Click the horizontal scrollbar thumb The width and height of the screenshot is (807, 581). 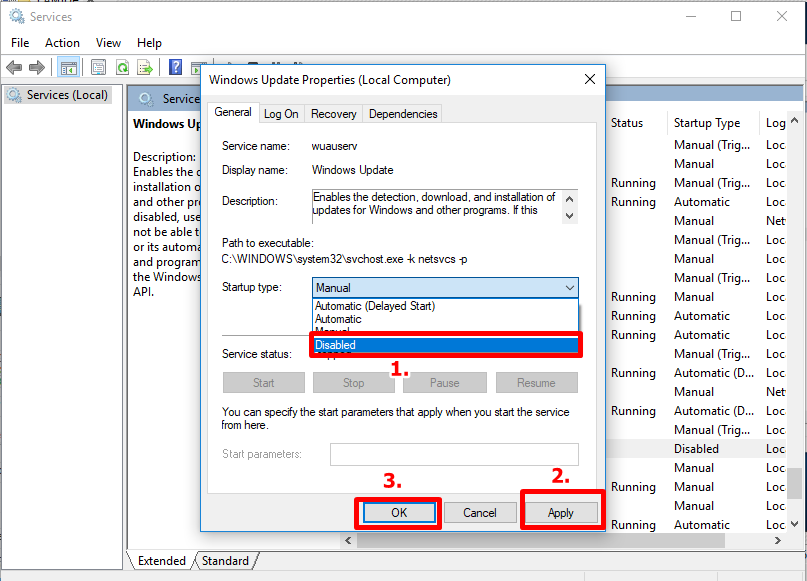click(x=540, y=540)
